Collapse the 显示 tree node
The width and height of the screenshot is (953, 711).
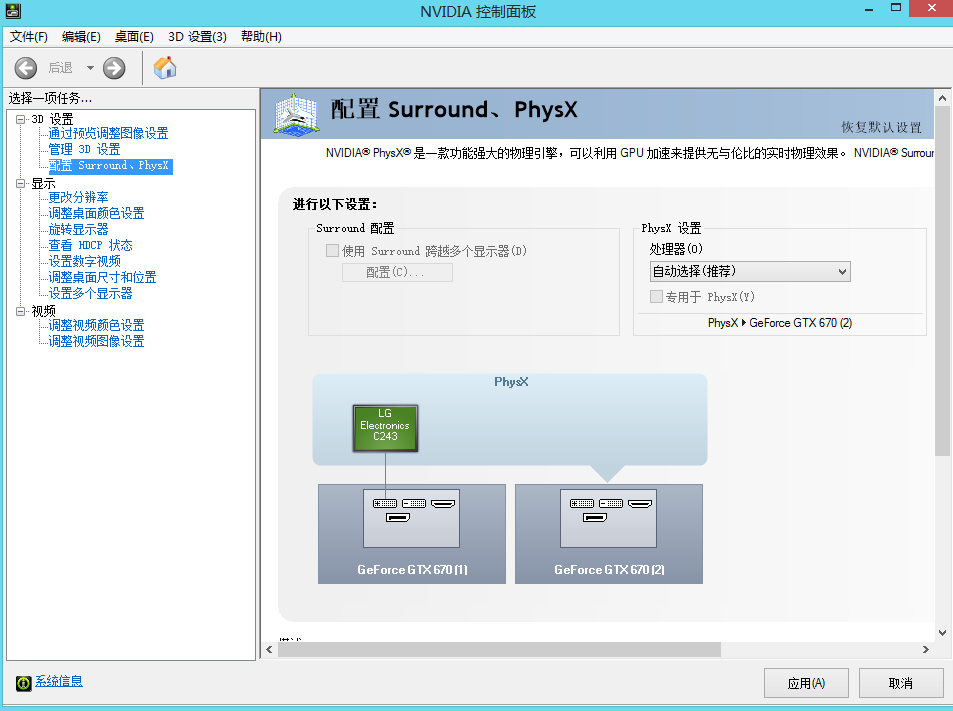coord(21,183)
